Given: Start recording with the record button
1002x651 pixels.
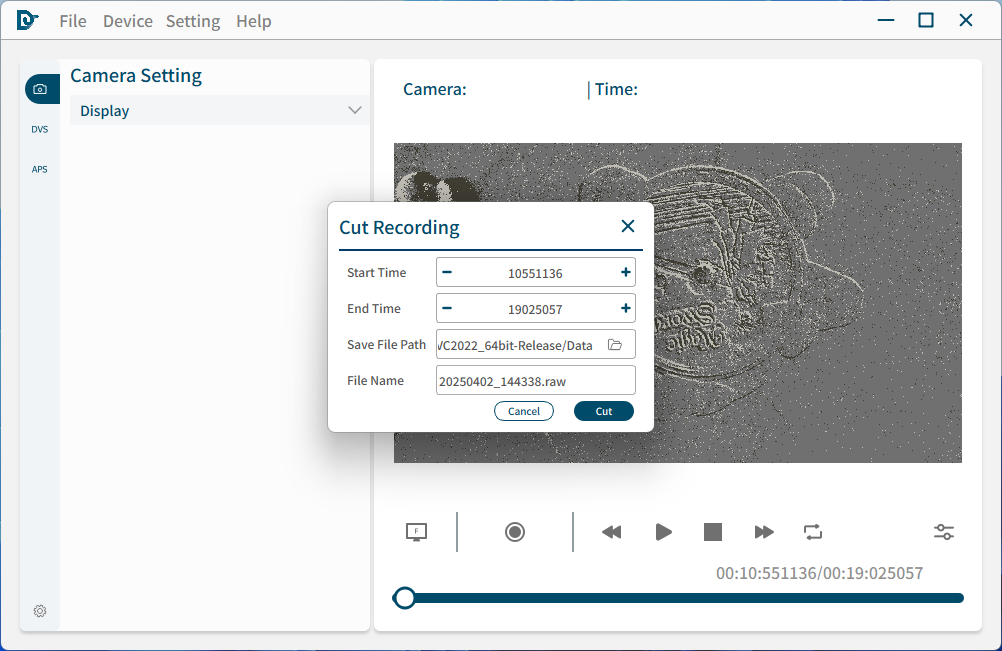Looking at the screenshot, I should coord(515,532).
